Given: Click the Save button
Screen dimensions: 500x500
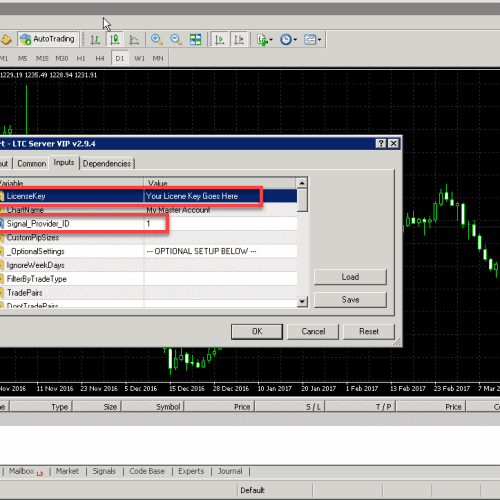Looking at the screenshot, I should pos(350,300).
